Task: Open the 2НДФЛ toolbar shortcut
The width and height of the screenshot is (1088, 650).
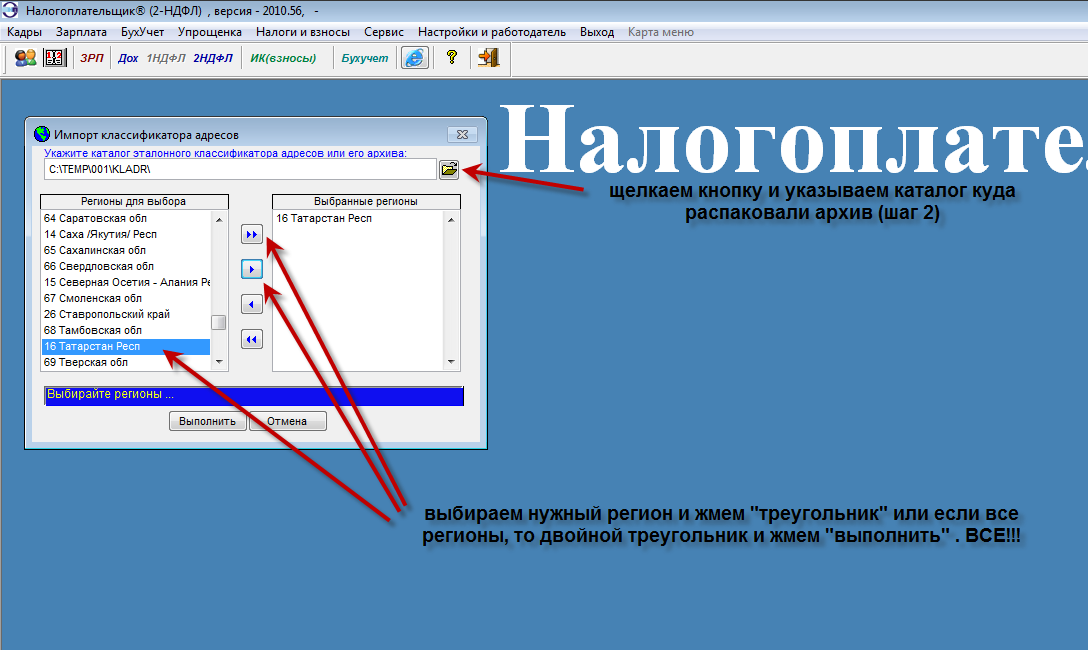Action: point(213,58)
